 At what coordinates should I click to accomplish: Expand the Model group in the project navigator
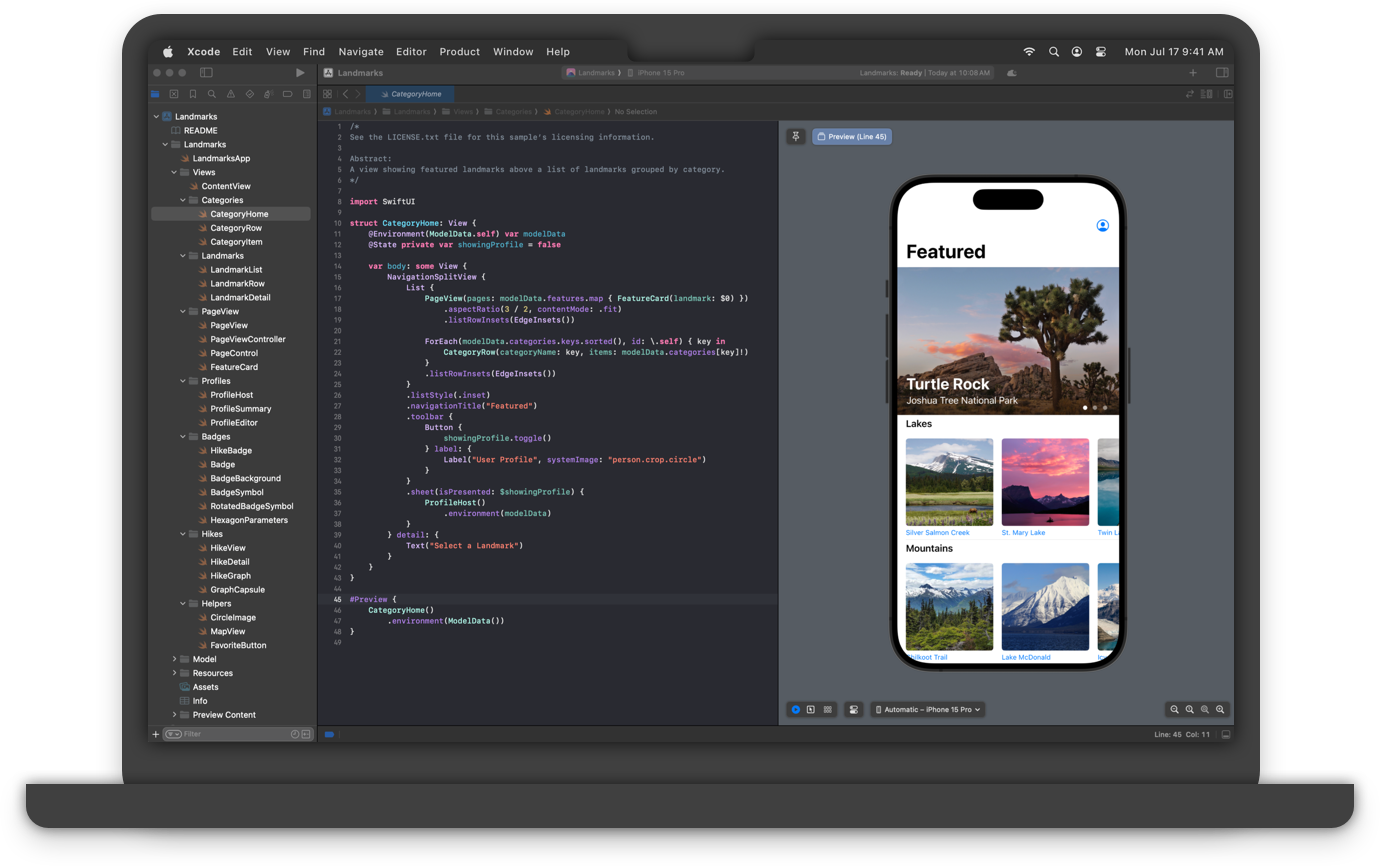[174, 658]
